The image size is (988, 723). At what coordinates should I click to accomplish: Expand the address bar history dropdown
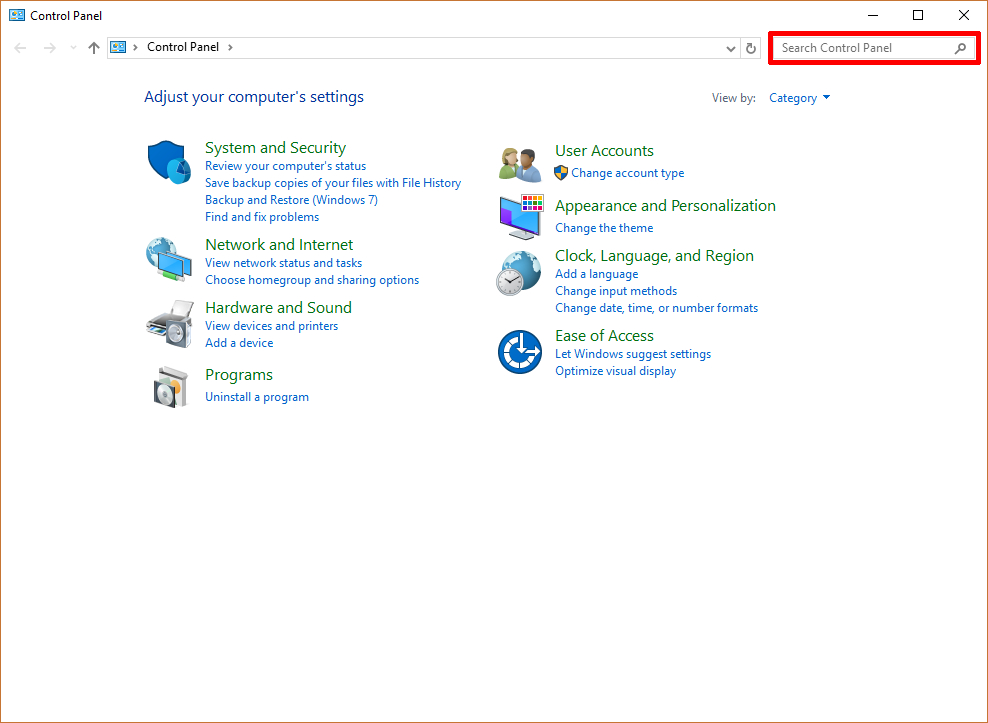click(x=731, y=48)
